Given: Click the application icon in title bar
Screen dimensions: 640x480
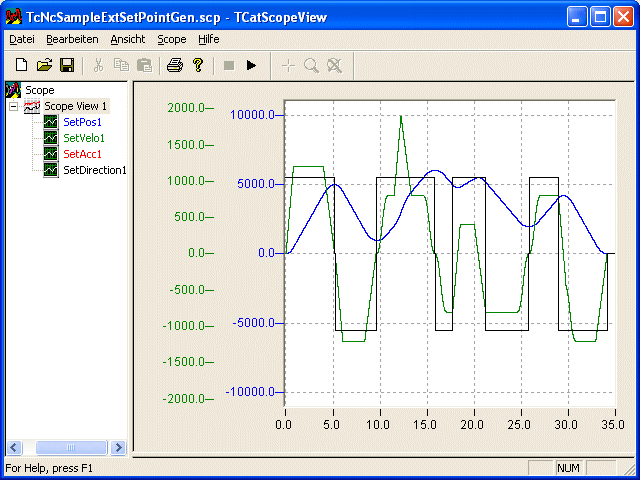Looking at the screenshot, I should (x=13, y=16).
